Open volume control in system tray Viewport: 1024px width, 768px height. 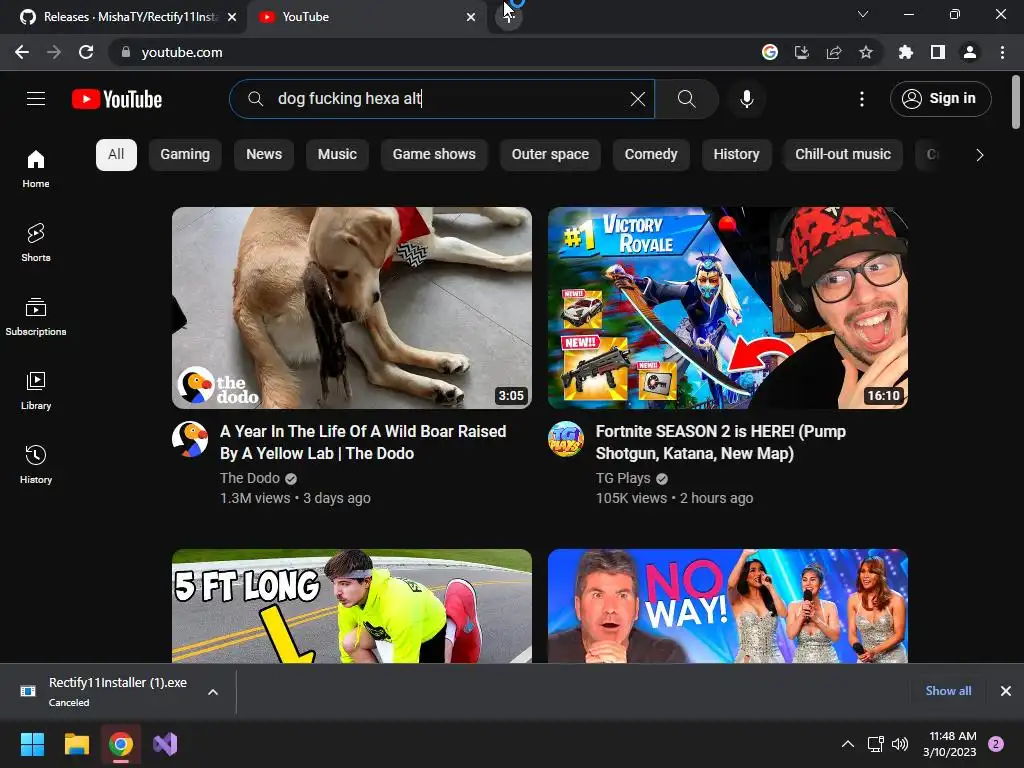pos(900,744)
